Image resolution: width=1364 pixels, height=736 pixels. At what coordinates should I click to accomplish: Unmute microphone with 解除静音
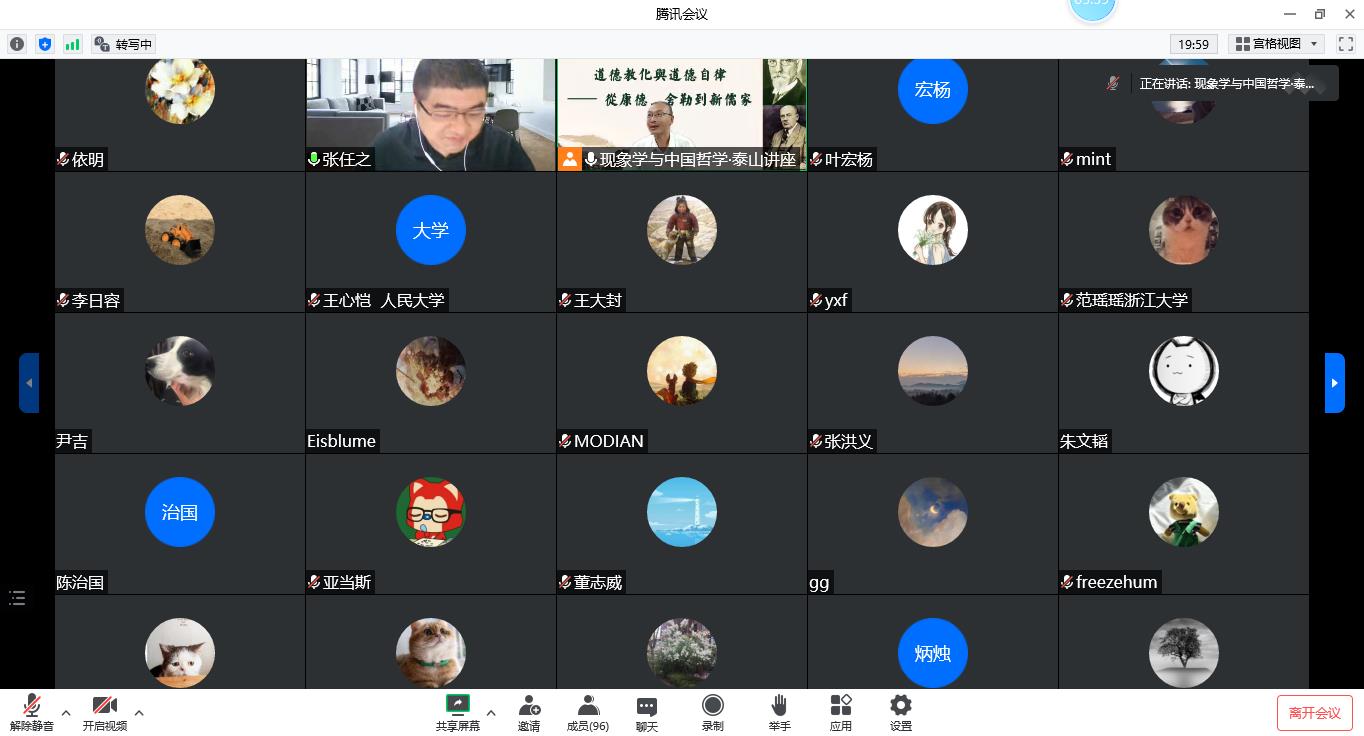(x=32, y=712)
